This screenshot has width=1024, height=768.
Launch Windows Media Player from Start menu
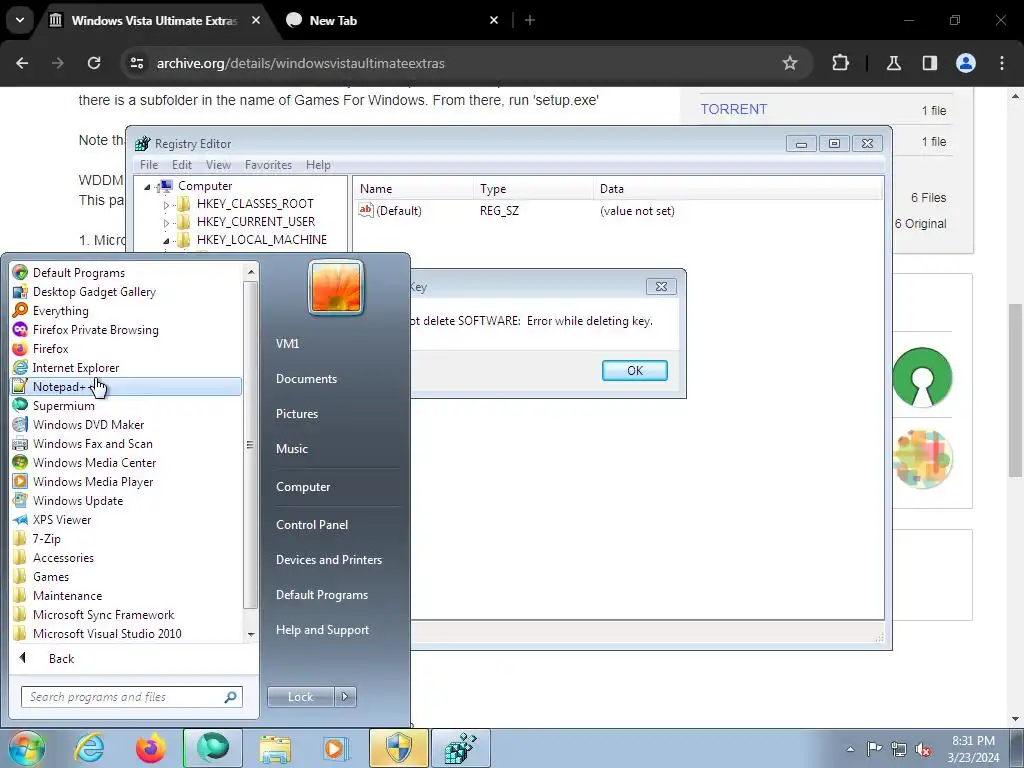point(93,481)
